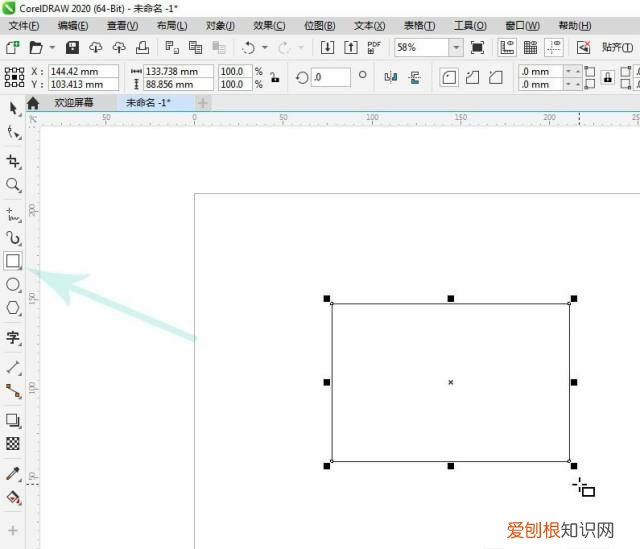640x549 pixels.
Task: Select the Rectangle tool
Action: (x=13, y=261)
